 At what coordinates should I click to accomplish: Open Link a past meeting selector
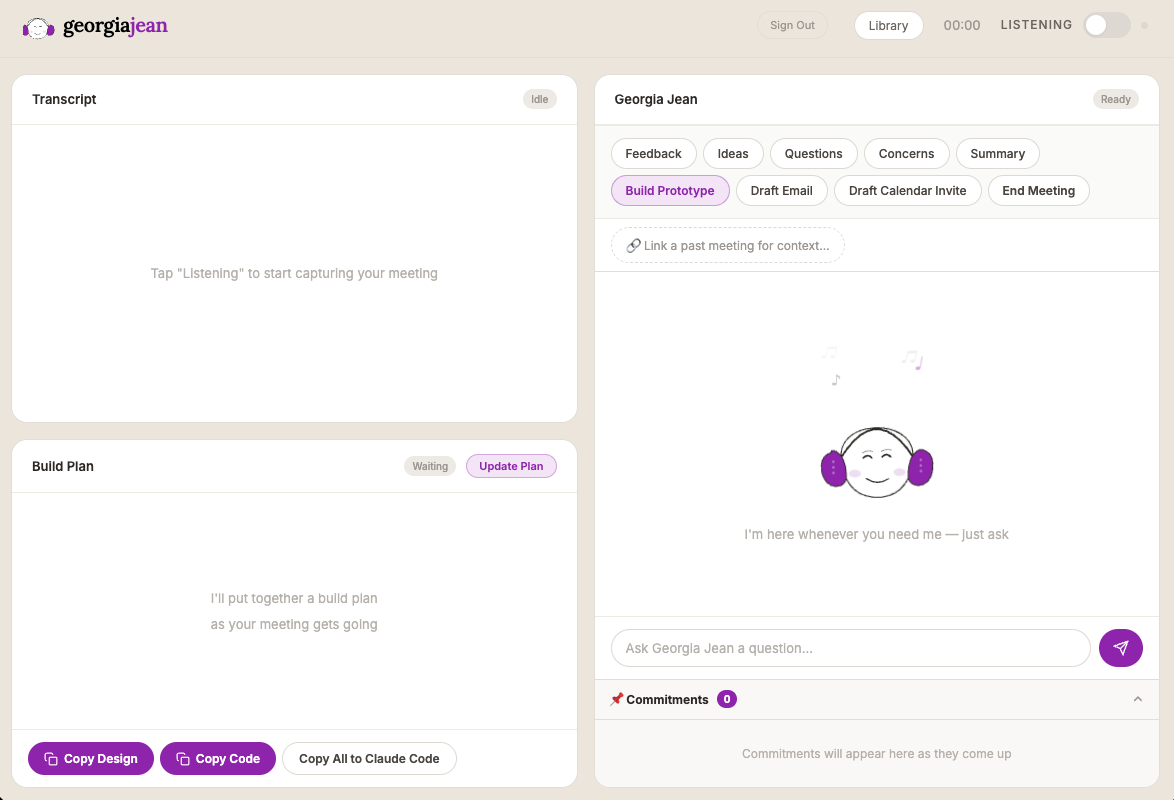click(728, 245)
